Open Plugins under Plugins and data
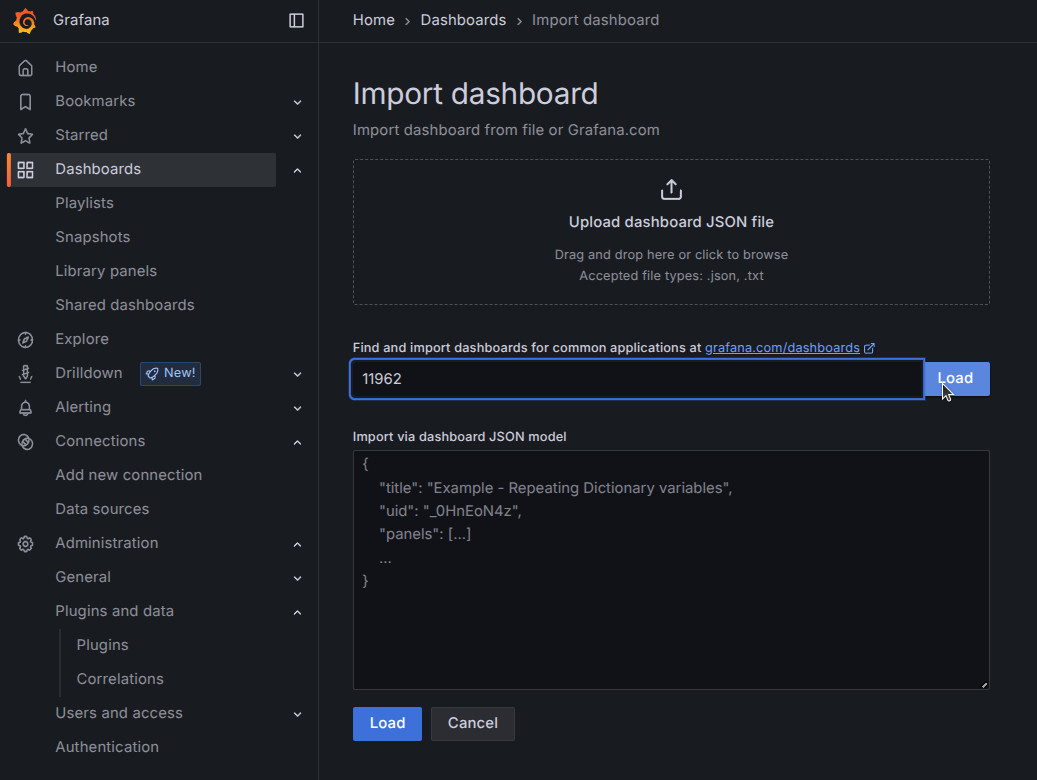1037x780 pixels. 102,645
